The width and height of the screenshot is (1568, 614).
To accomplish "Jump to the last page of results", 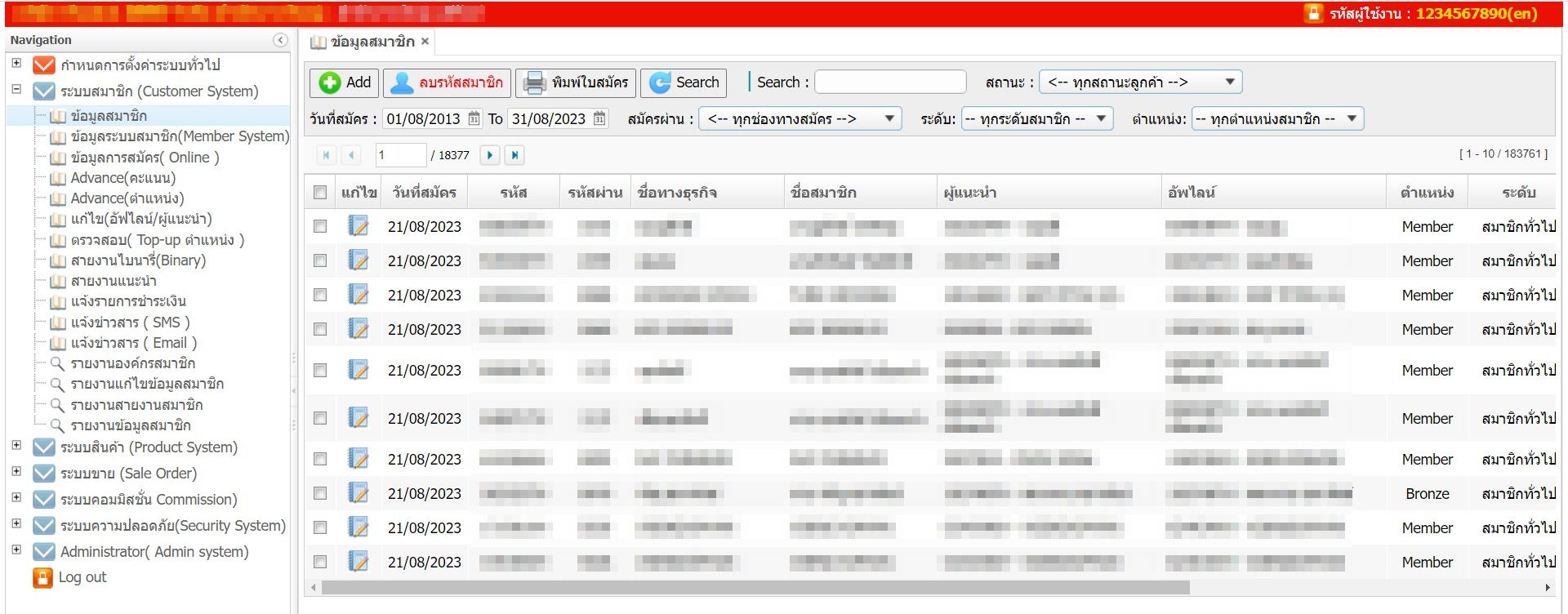I will click(x=514, y=155).
